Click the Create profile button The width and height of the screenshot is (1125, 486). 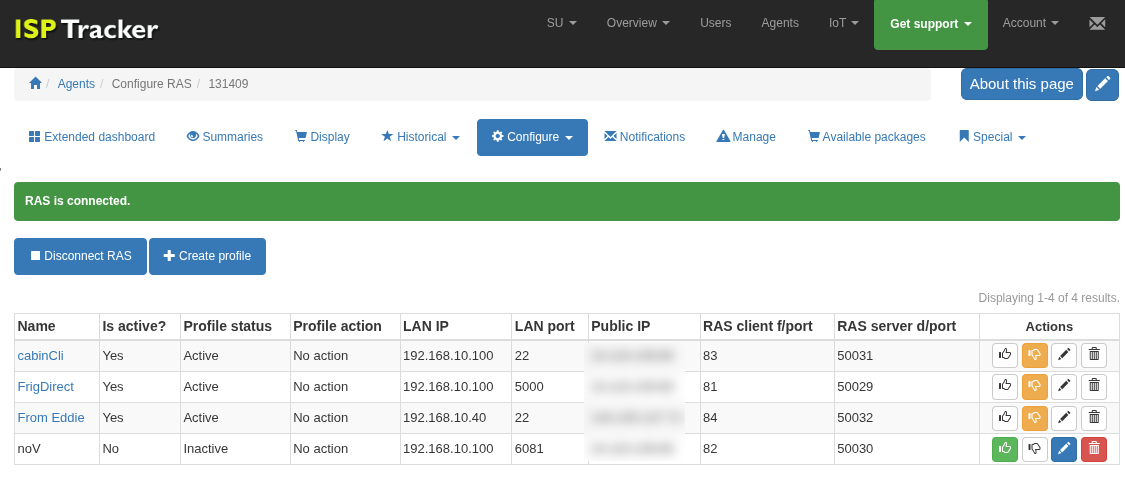(x=207, y=256)
